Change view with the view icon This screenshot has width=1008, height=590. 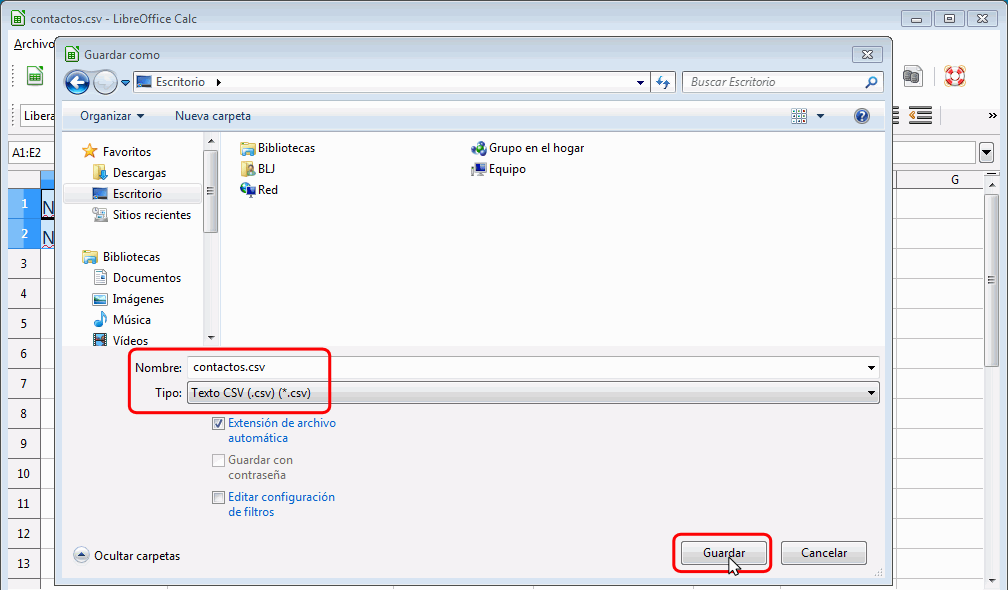799,116
